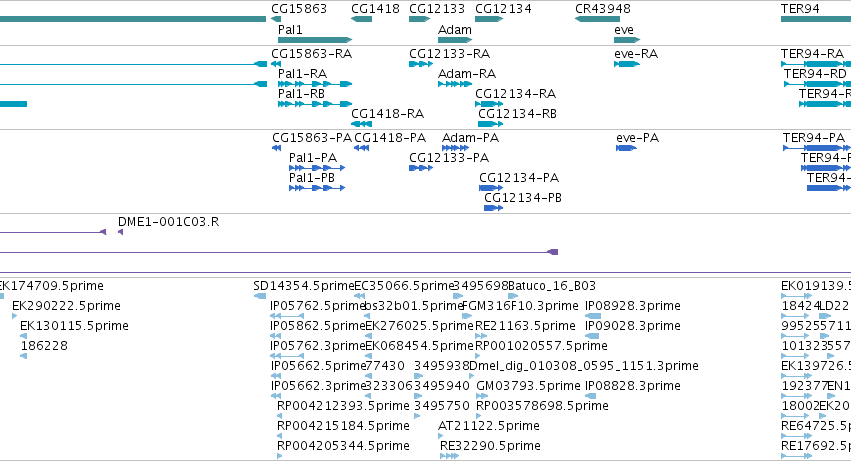Open EST RP004212393.5prime
The height and width of the screenshot is (461, 851).
[343, 406]
